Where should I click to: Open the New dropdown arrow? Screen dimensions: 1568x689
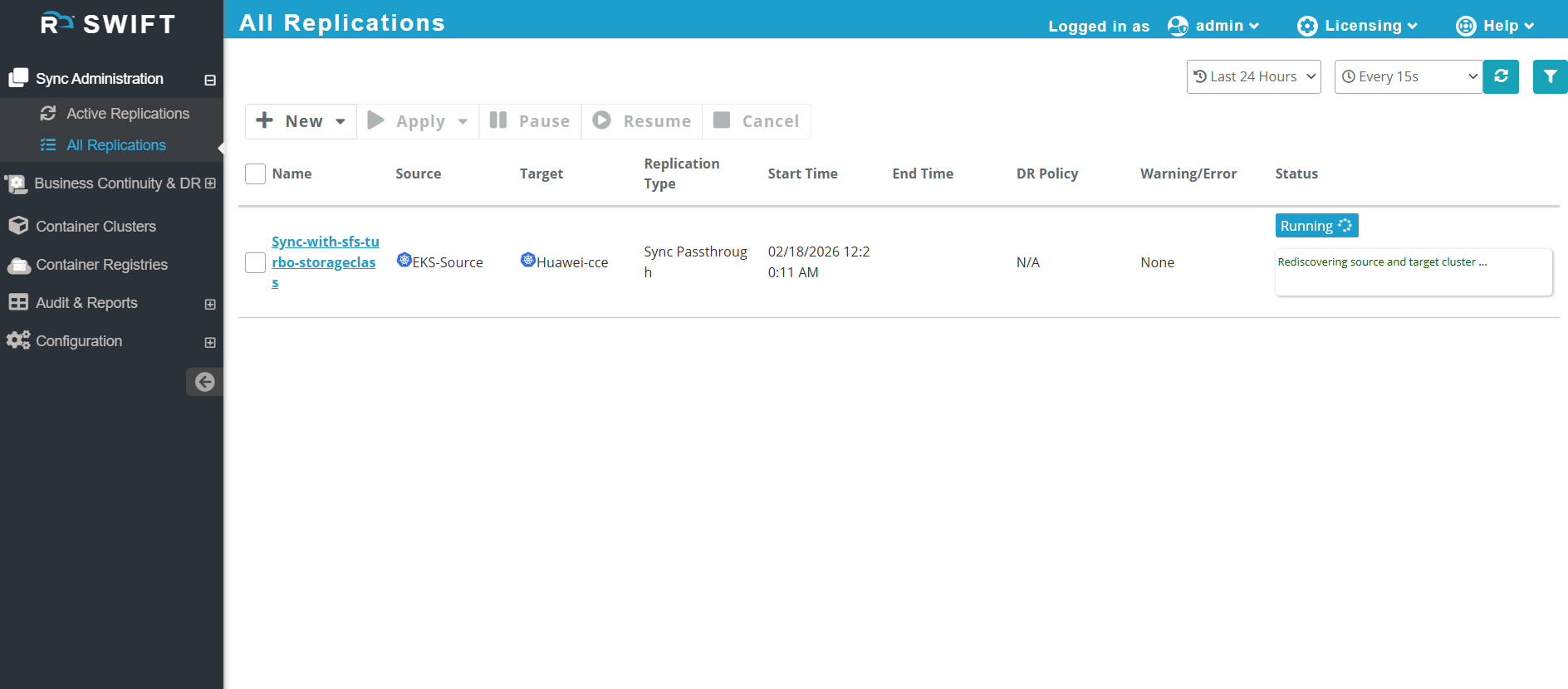point(341,121)
